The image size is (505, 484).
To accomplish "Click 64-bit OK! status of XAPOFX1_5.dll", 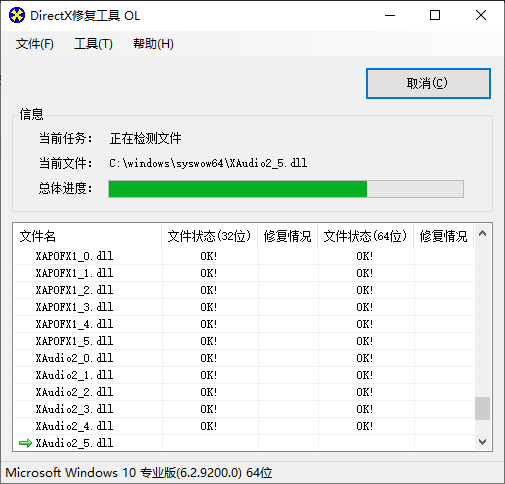I will coord(365,341).
